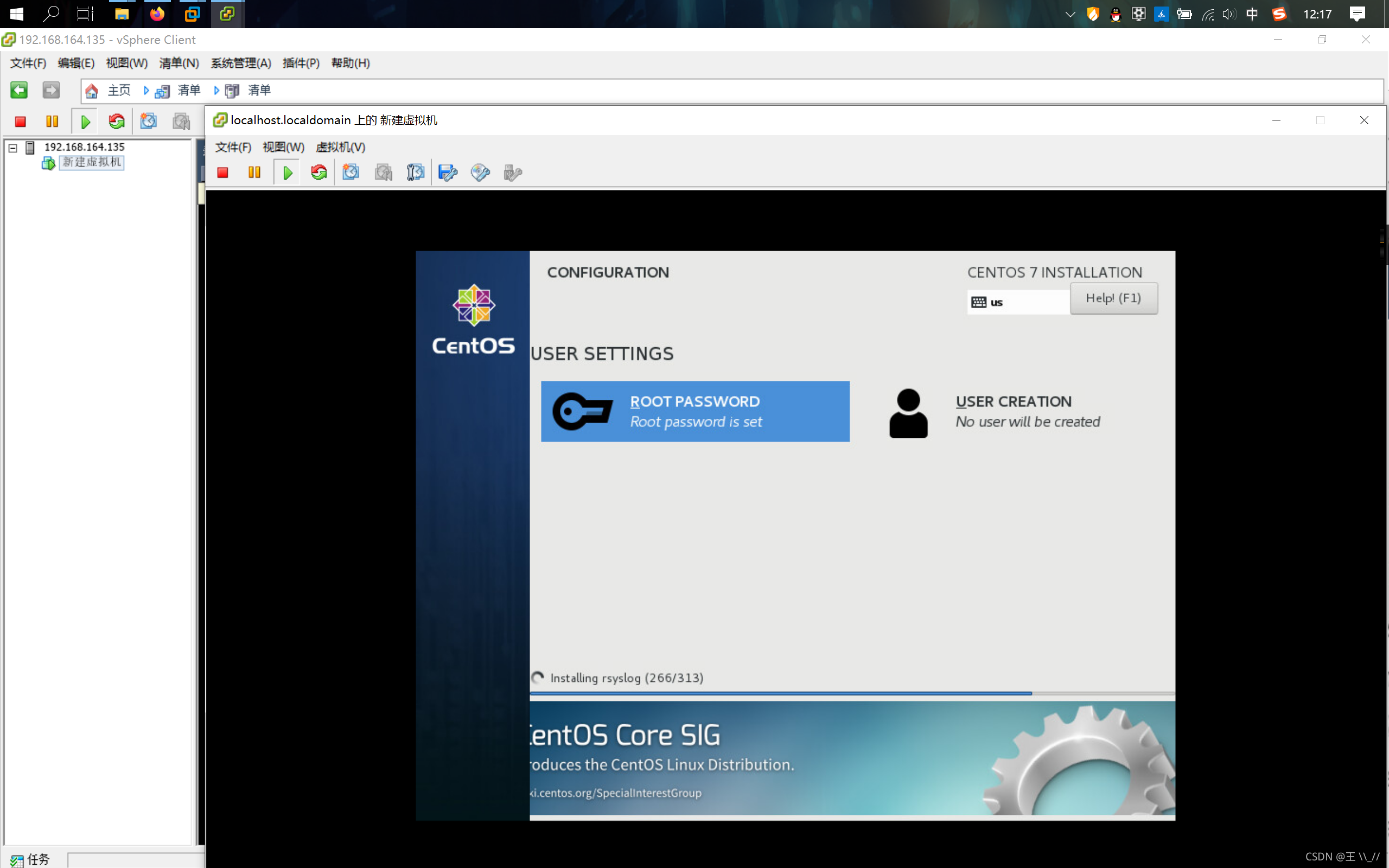Open the 帮助(H) menu
The image size is (1389, 868).
pos(351,63)
